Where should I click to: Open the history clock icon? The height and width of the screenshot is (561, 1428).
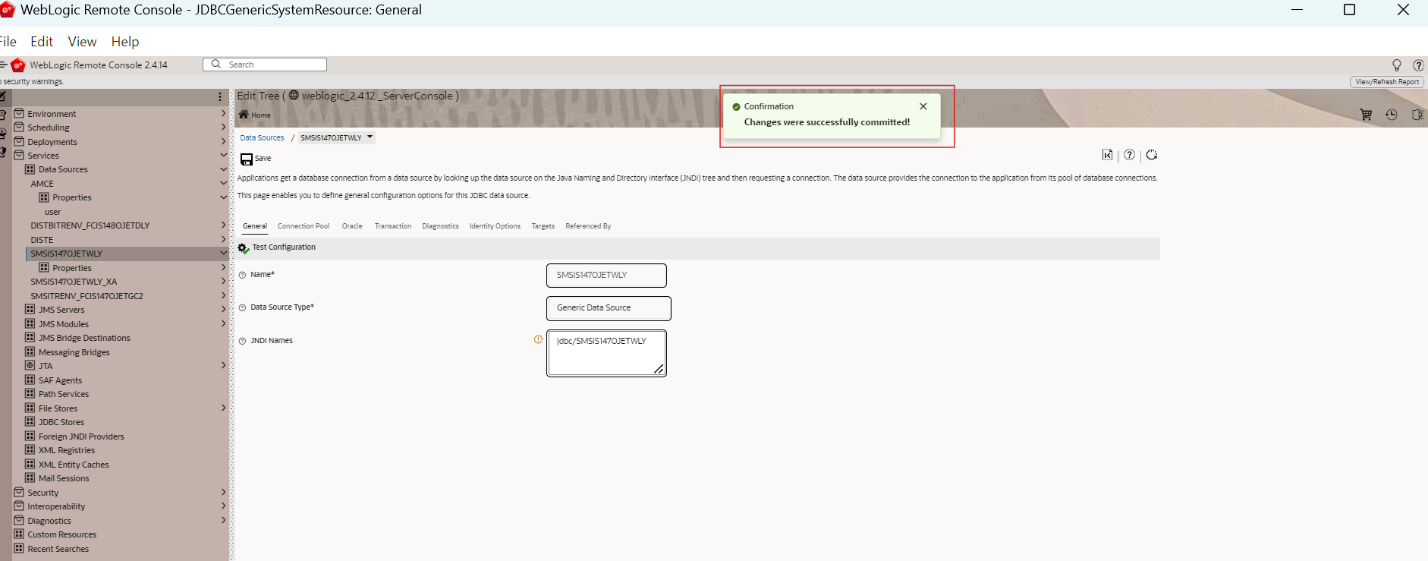click(1391, 115)
